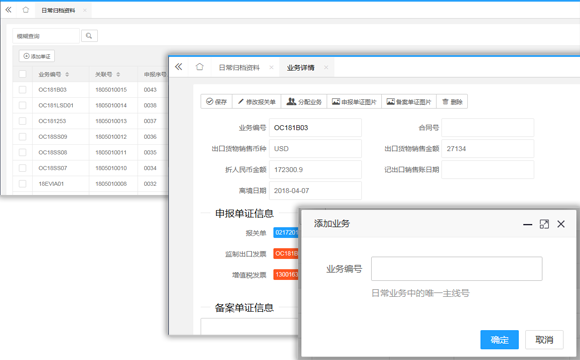580x360 pixels.
Task: Check the row checkbox for OC18SS09
Action: point(23,137)
